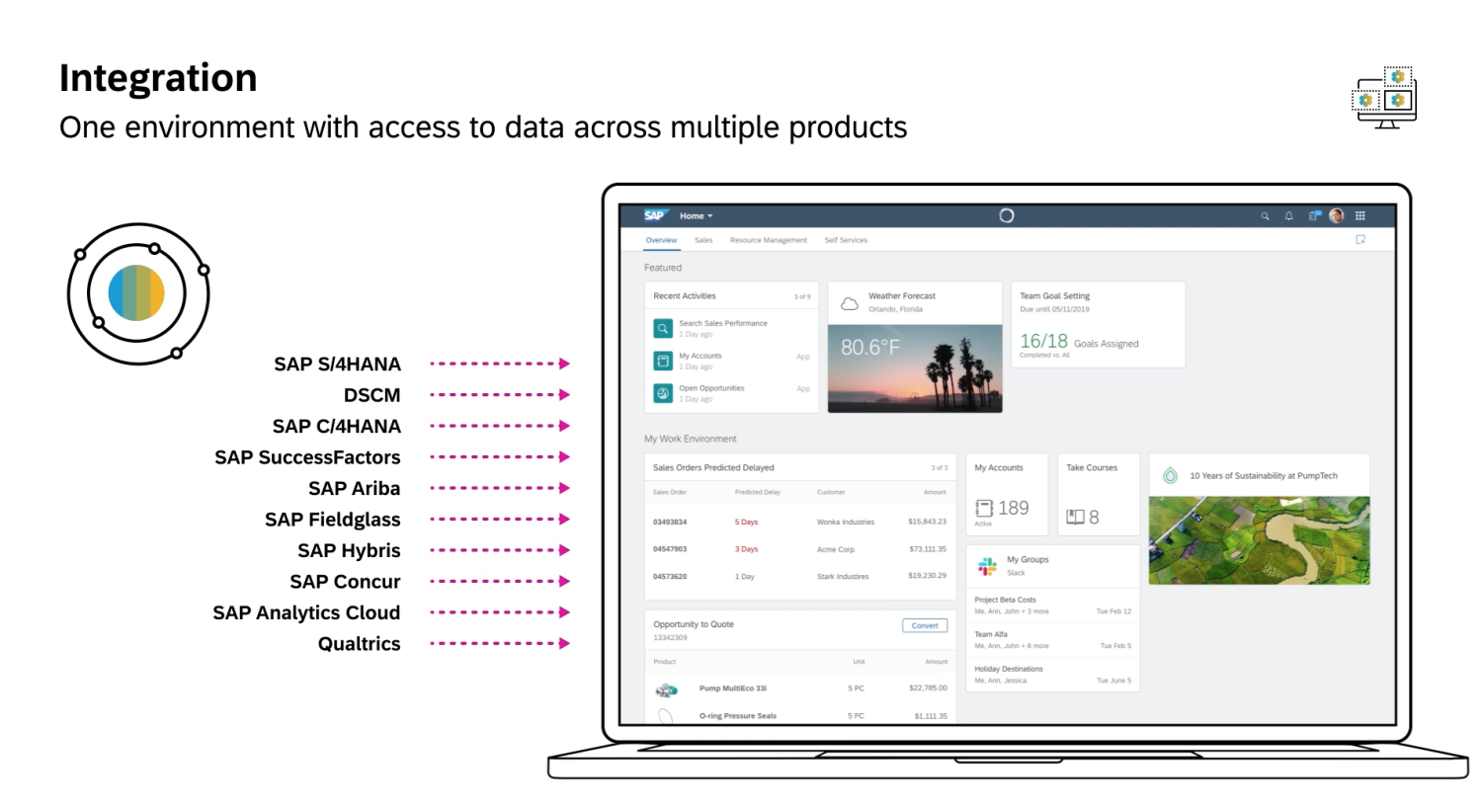Expand Recent Activities showing 3 of 9
The width and height of the screenshot is (1482, 812).
(x=800, y=295)
